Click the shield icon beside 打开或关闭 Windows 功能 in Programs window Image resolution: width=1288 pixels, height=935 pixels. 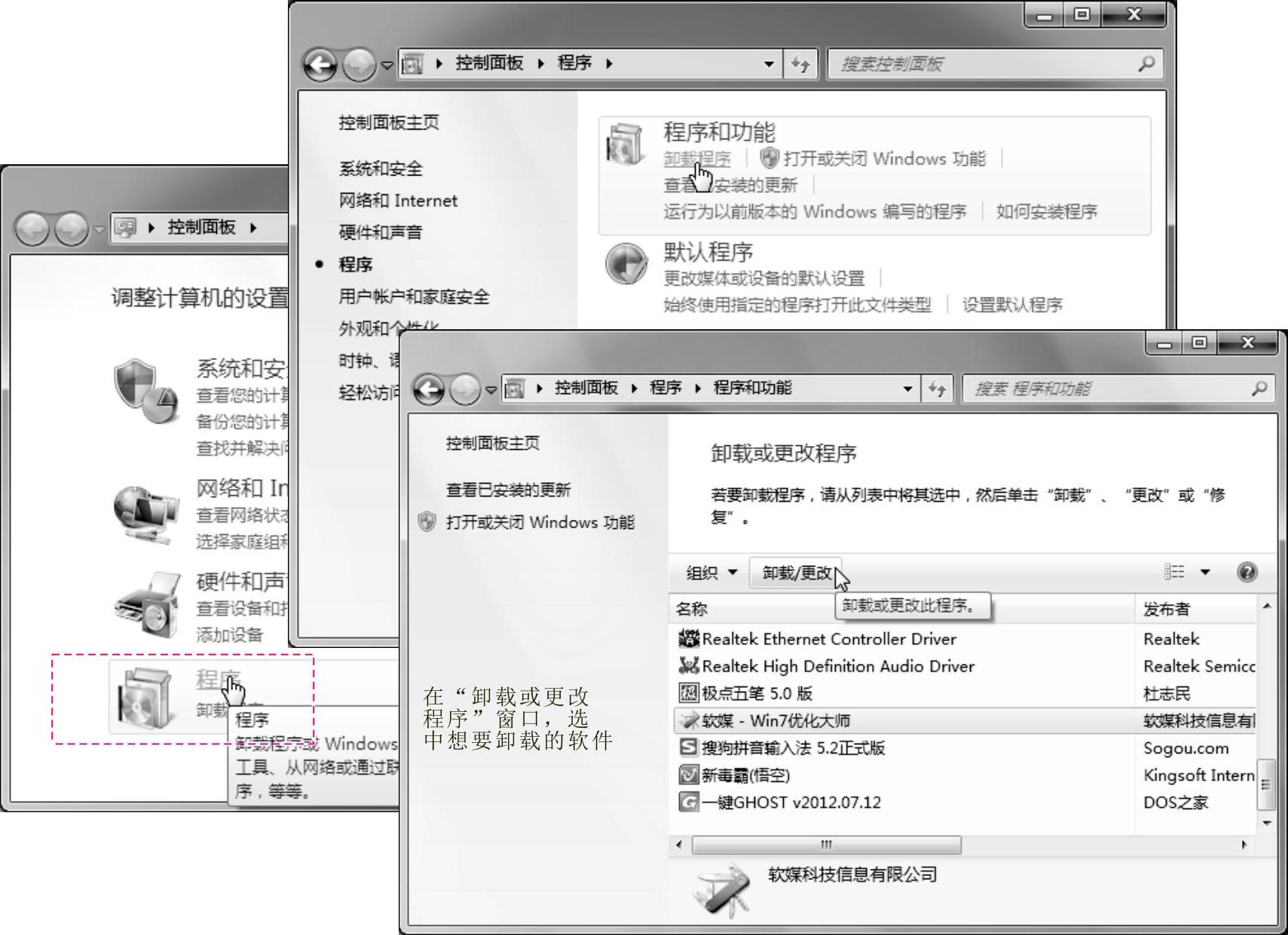coord(769,158)
